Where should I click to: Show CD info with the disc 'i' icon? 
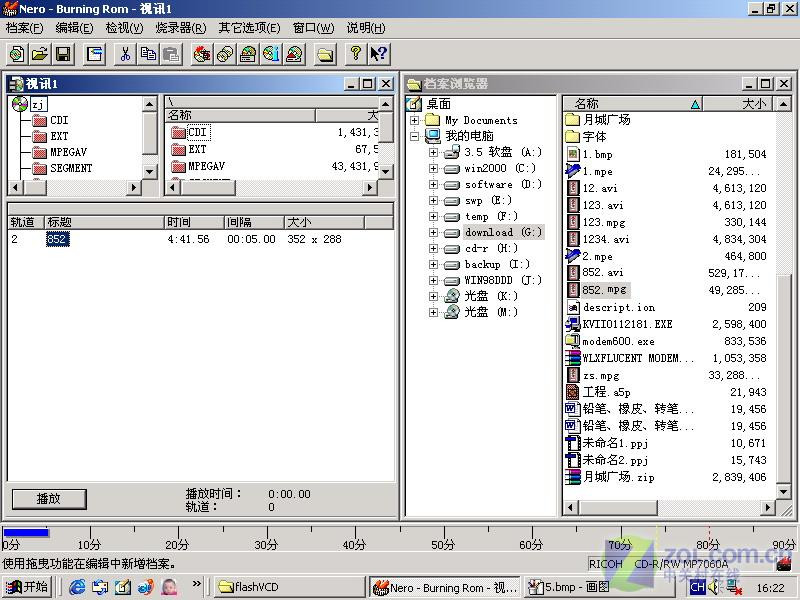click(x=271, y=54)
